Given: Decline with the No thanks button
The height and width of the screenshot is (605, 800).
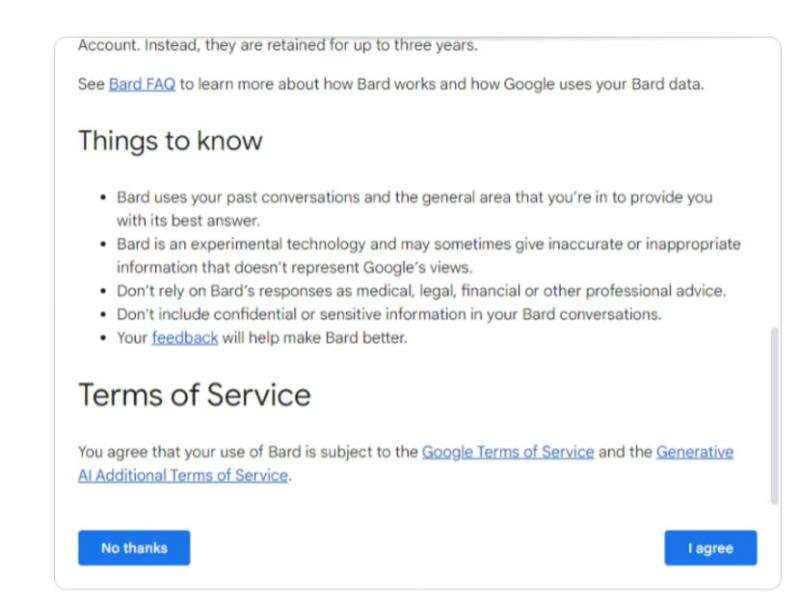Looking at the screenshot, I should pyautogui.click(x=134, y=548).
